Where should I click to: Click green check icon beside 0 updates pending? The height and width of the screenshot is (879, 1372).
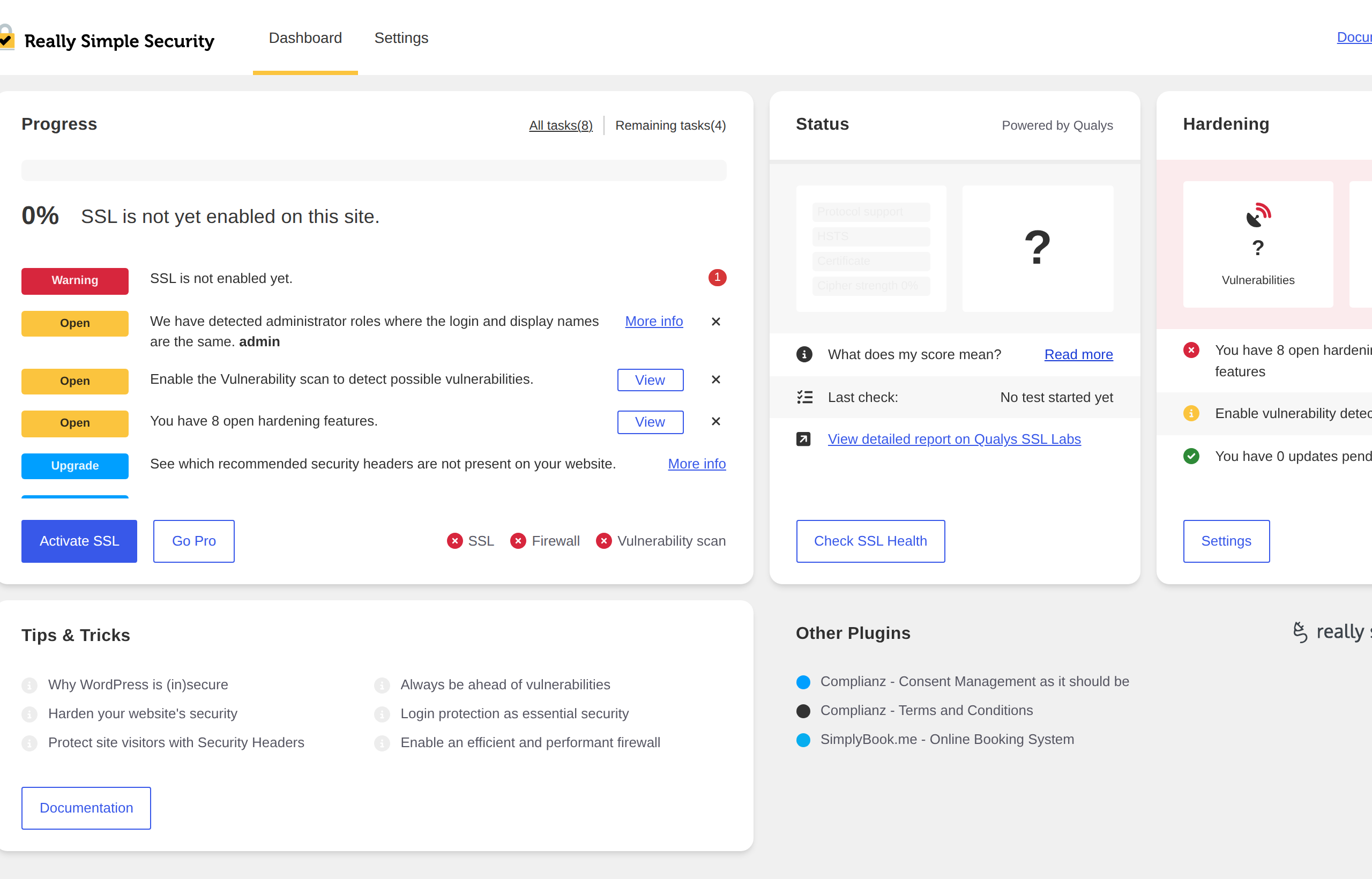1191,456
